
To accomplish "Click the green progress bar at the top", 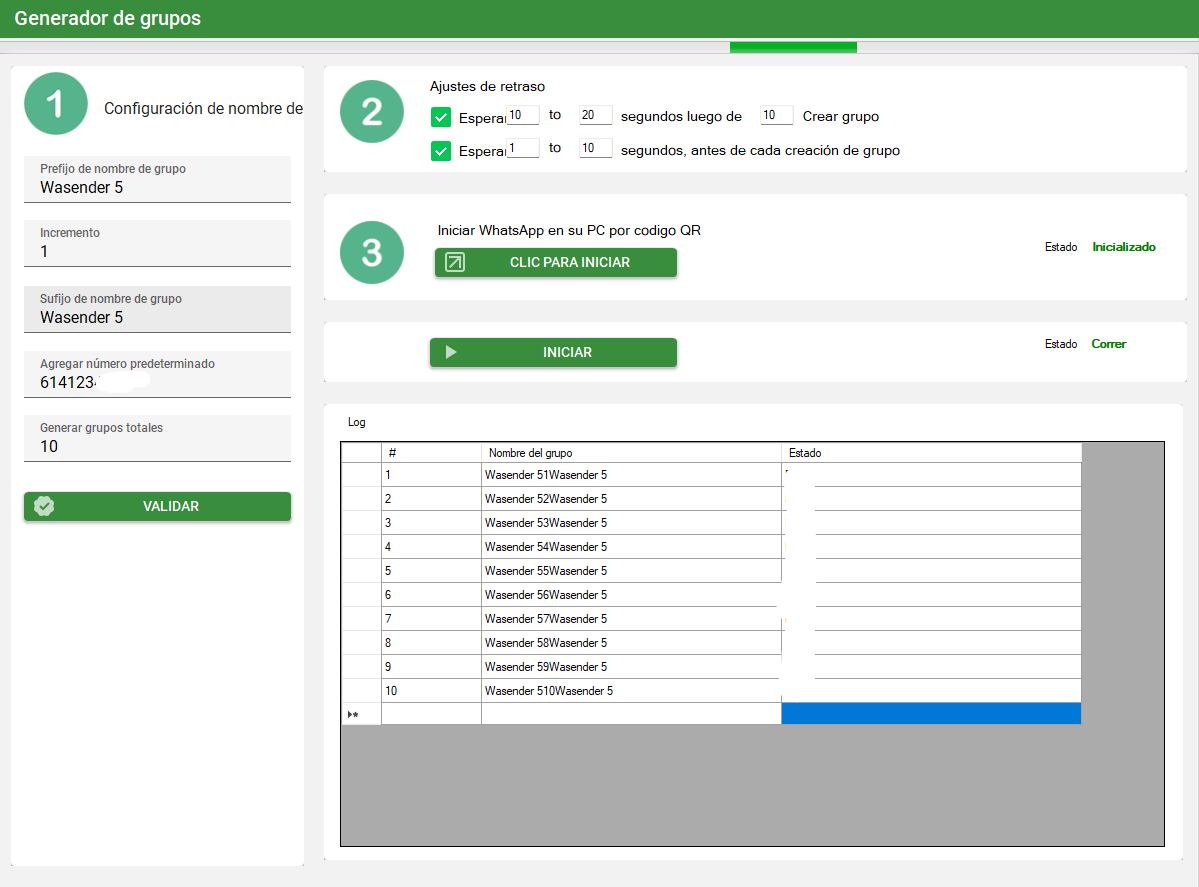I will [x=793, y=47].
